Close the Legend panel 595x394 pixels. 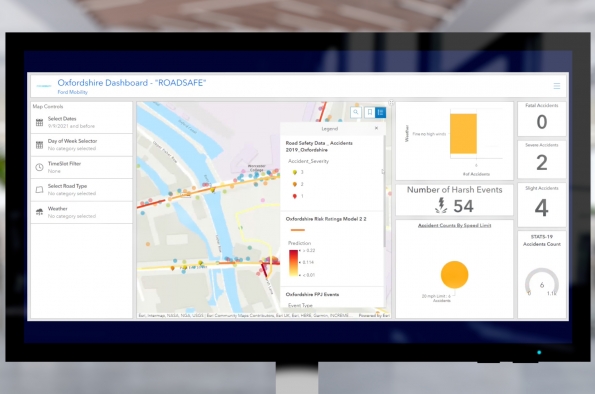(x=376, y=128)
